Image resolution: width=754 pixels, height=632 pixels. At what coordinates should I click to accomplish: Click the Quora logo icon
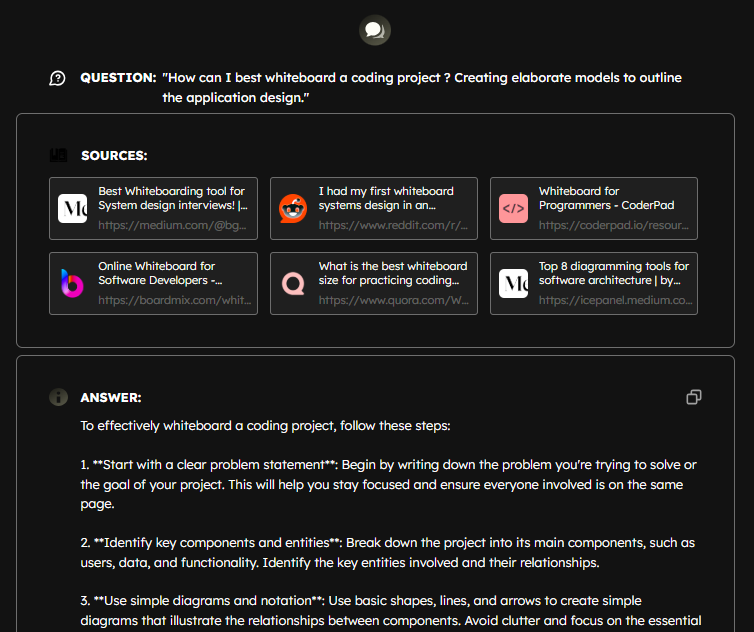point(293,283)
